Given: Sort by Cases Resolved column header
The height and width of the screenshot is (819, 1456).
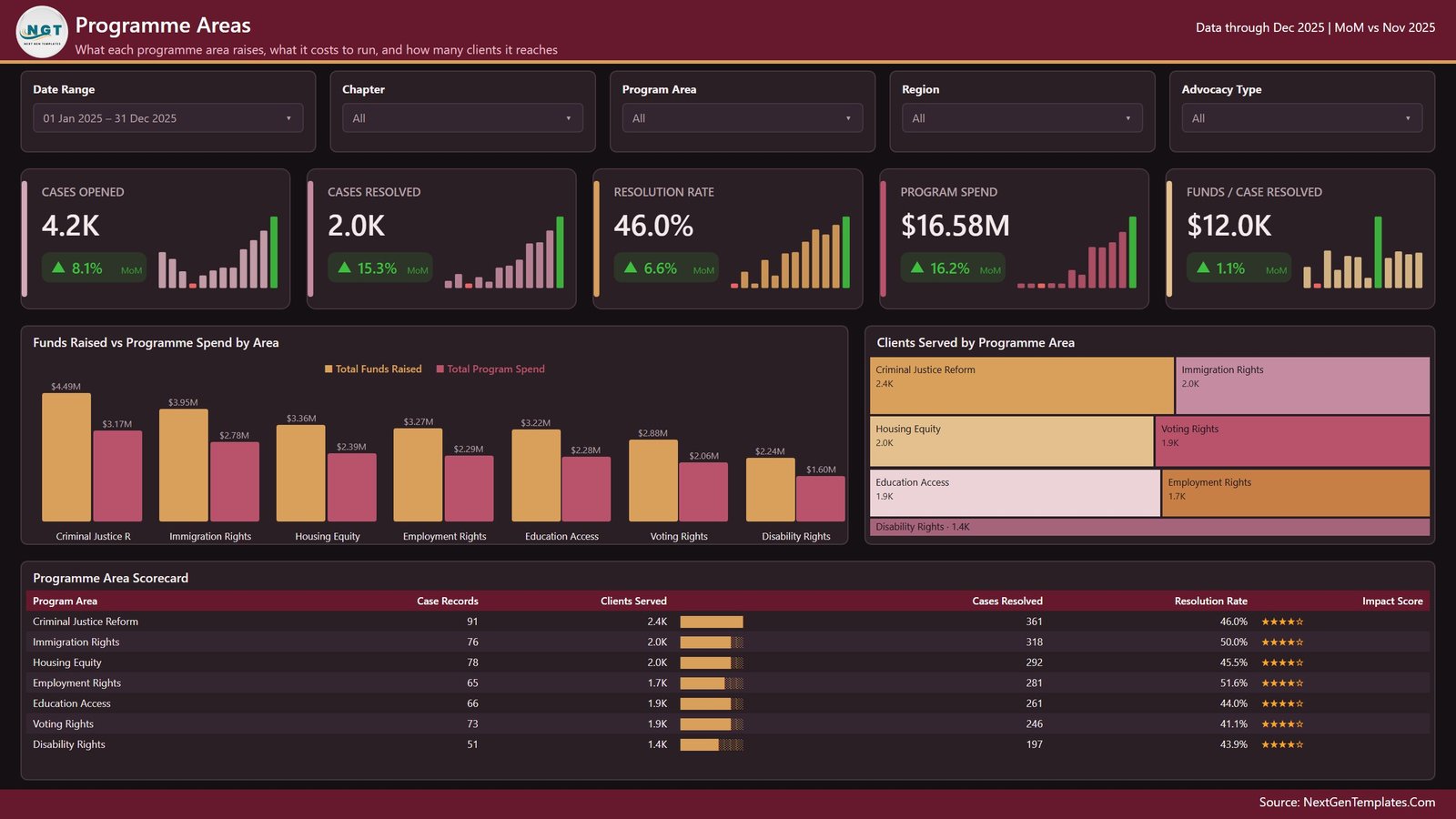Looking at the screenshot, I should click(1007, 602).
